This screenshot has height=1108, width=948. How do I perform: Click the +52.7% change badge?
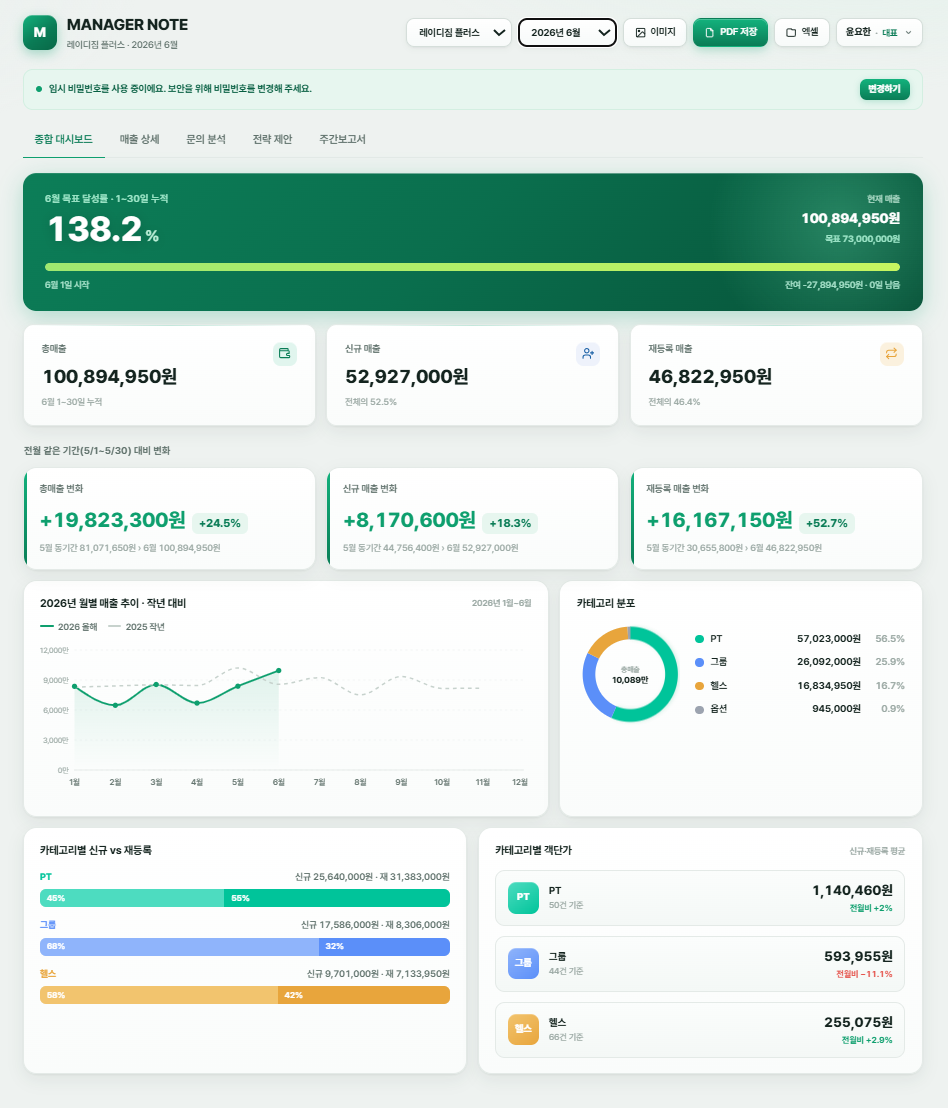(x=826, y=524)
